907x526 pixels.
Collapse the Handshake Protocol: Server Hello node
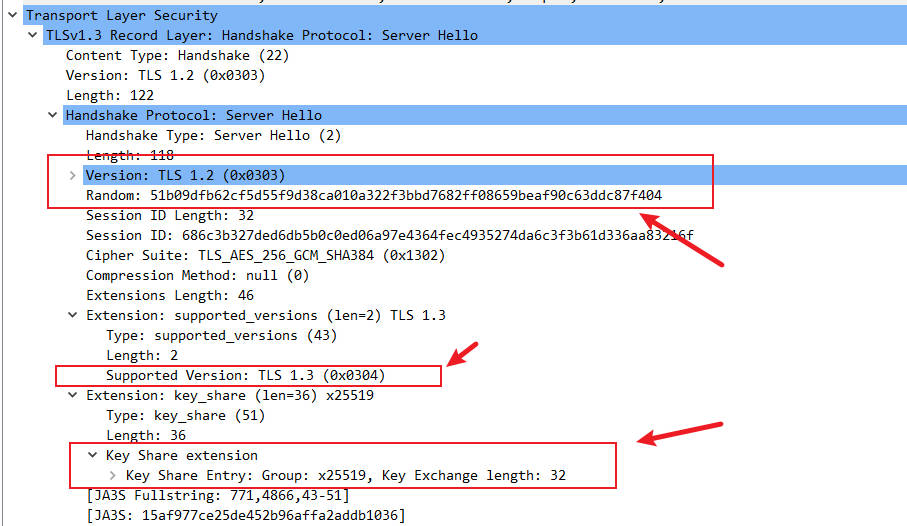click(53, 115)
